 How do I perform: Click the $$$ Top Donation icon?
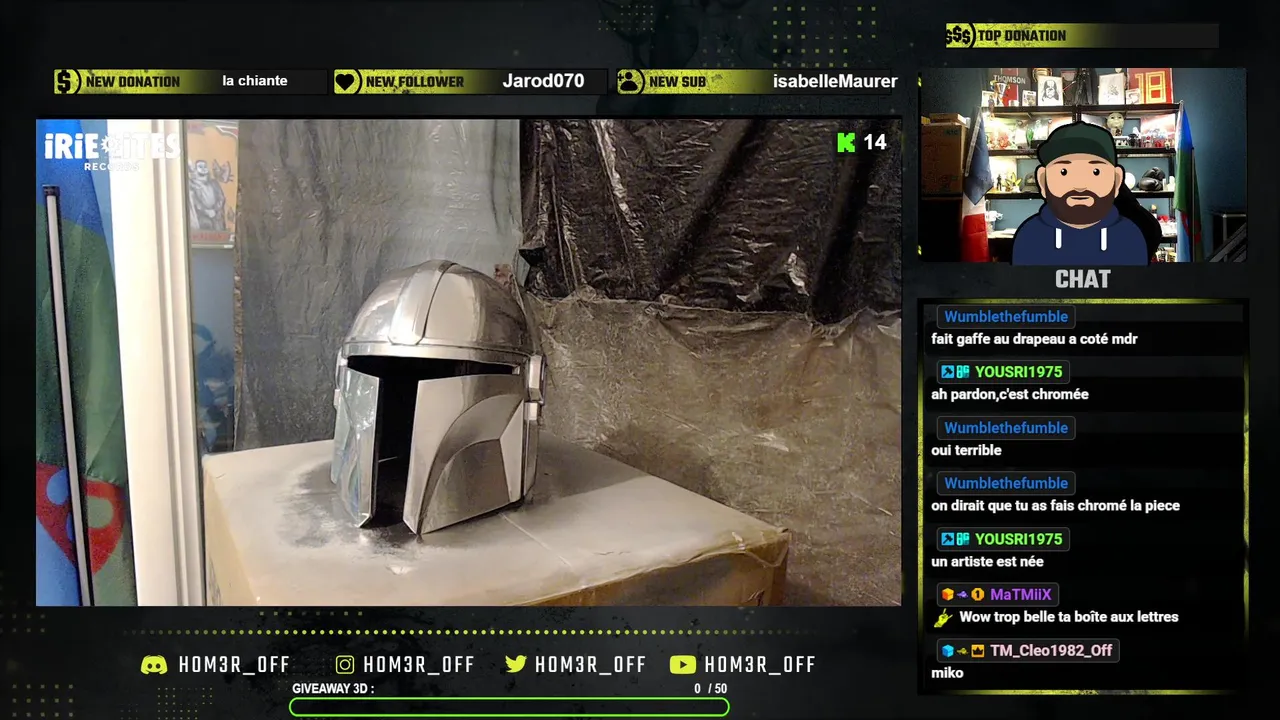click(x=959, y=36)
